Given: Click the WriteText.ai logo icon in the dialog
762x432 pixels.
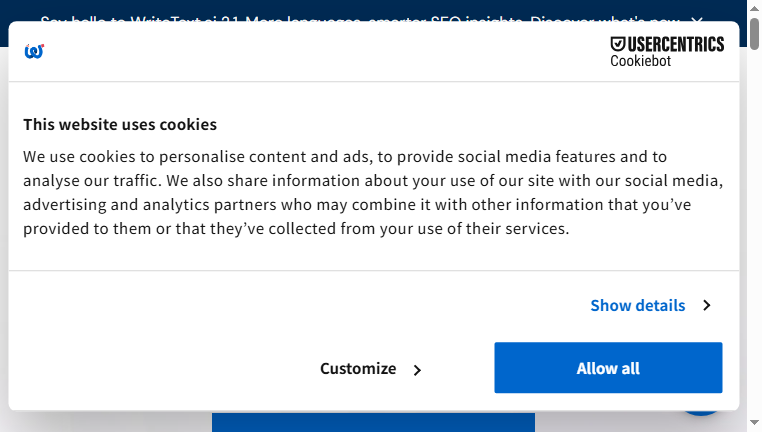Looking at the screenshot, I should (x=34, y=51).
